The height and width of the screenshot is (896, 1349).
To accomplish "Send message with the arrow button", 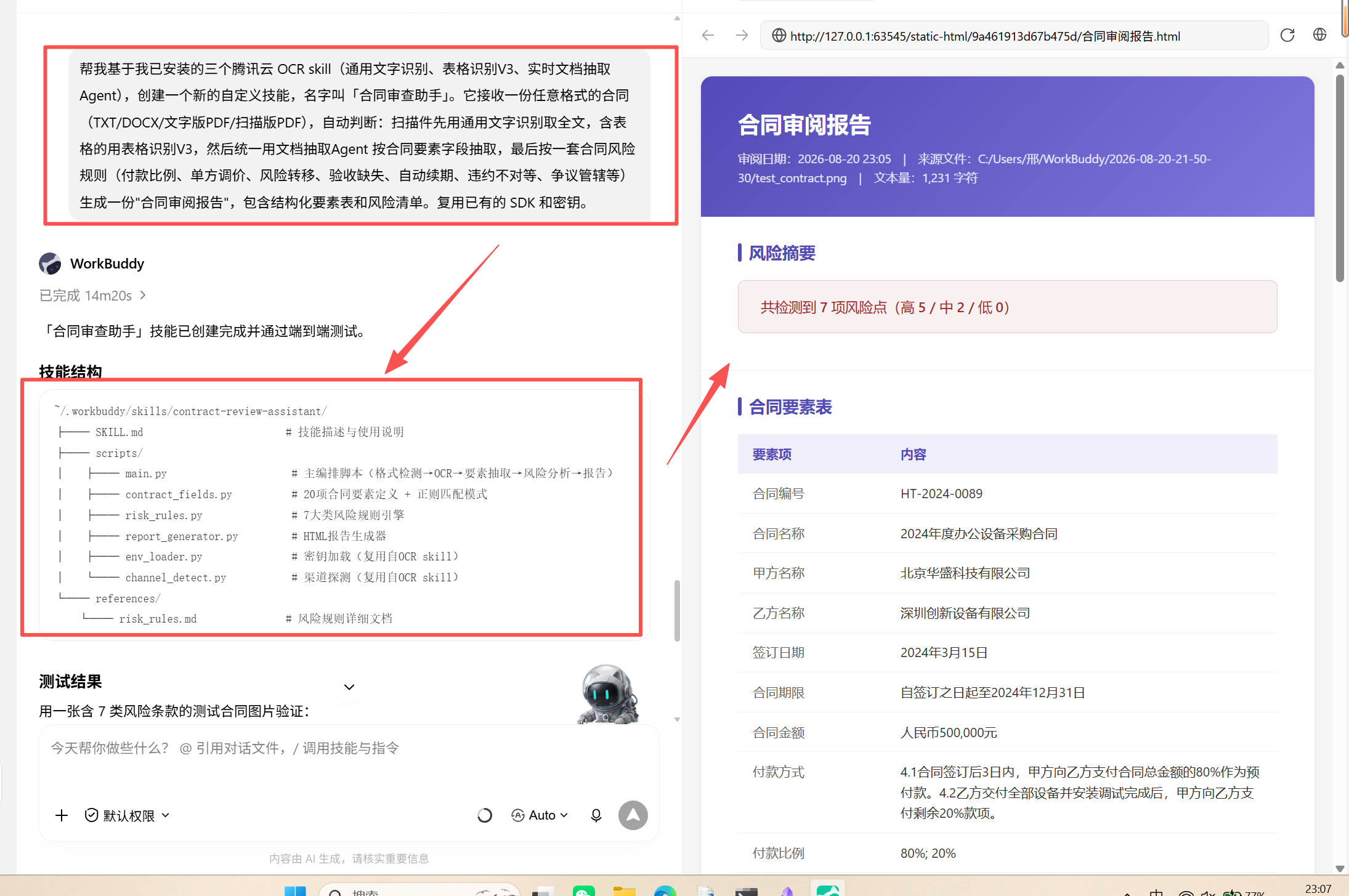I will click(x=633, y=815).
